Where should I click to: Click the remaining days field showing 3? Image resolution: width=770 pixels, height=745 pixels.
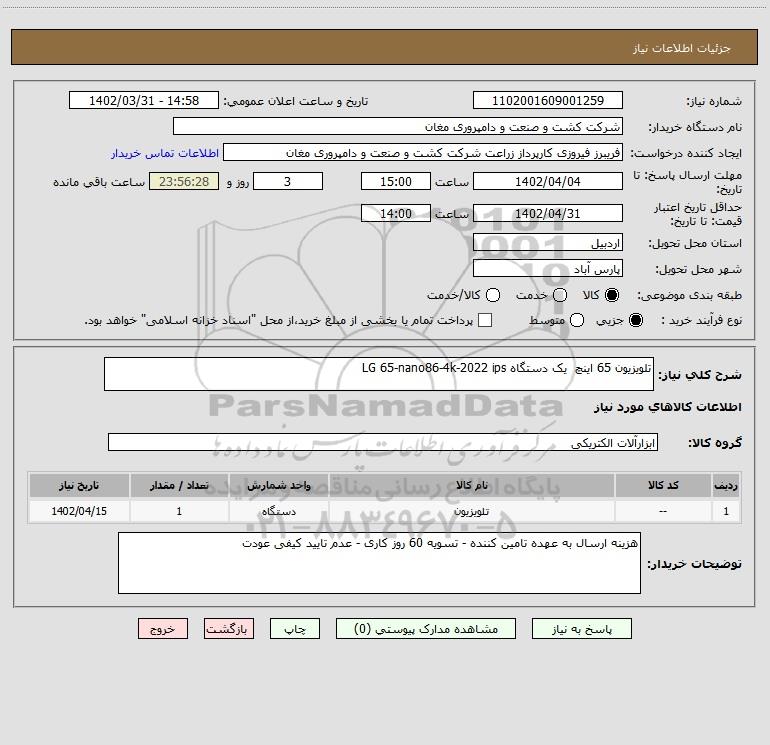(x=288, y=181)
